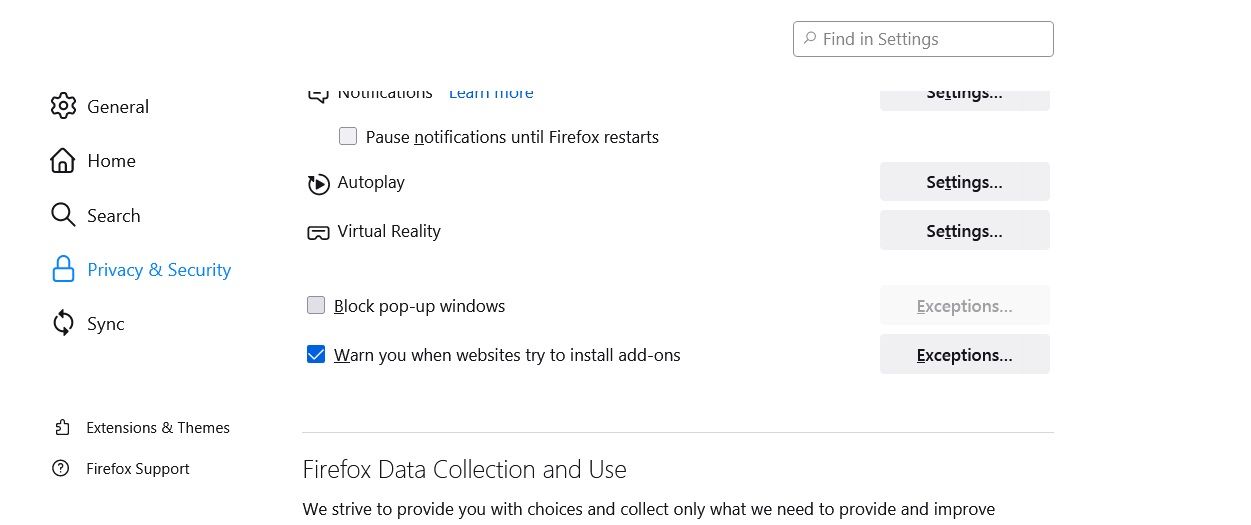Image resolution: width=1251 pixels, height=525 pixels.
Task: Toggle the Block pop-up windows checkbox
Action: coord(316,305)
